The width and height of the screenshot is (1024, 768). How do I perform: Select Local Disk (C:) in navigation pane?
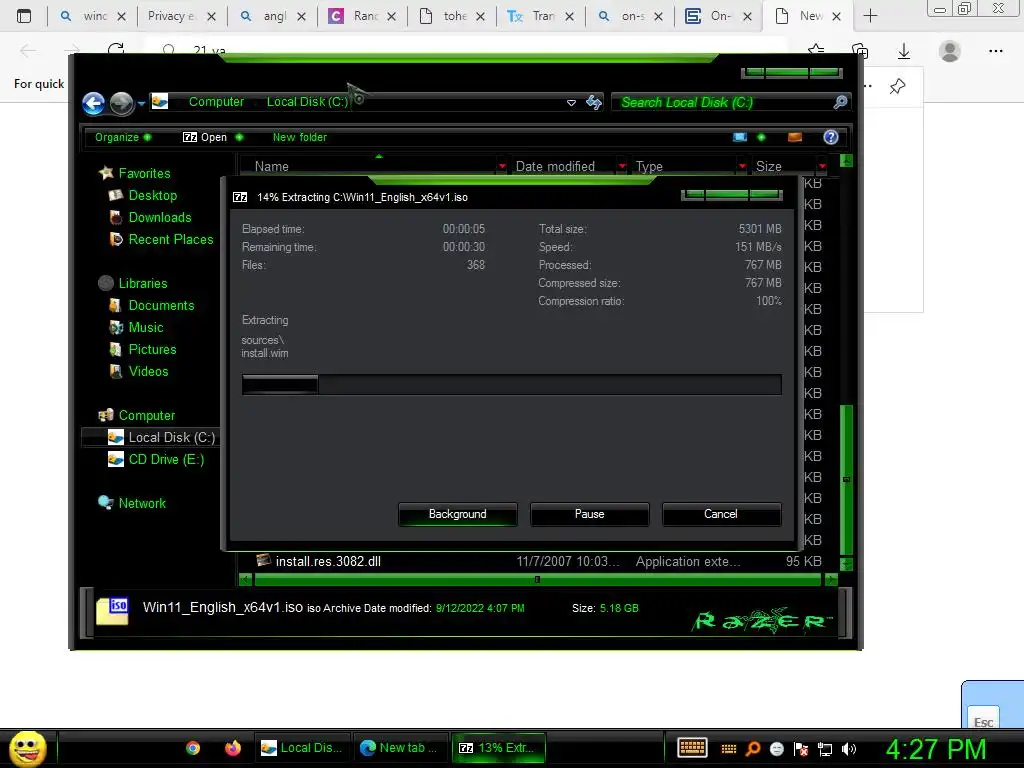[161, 438]
